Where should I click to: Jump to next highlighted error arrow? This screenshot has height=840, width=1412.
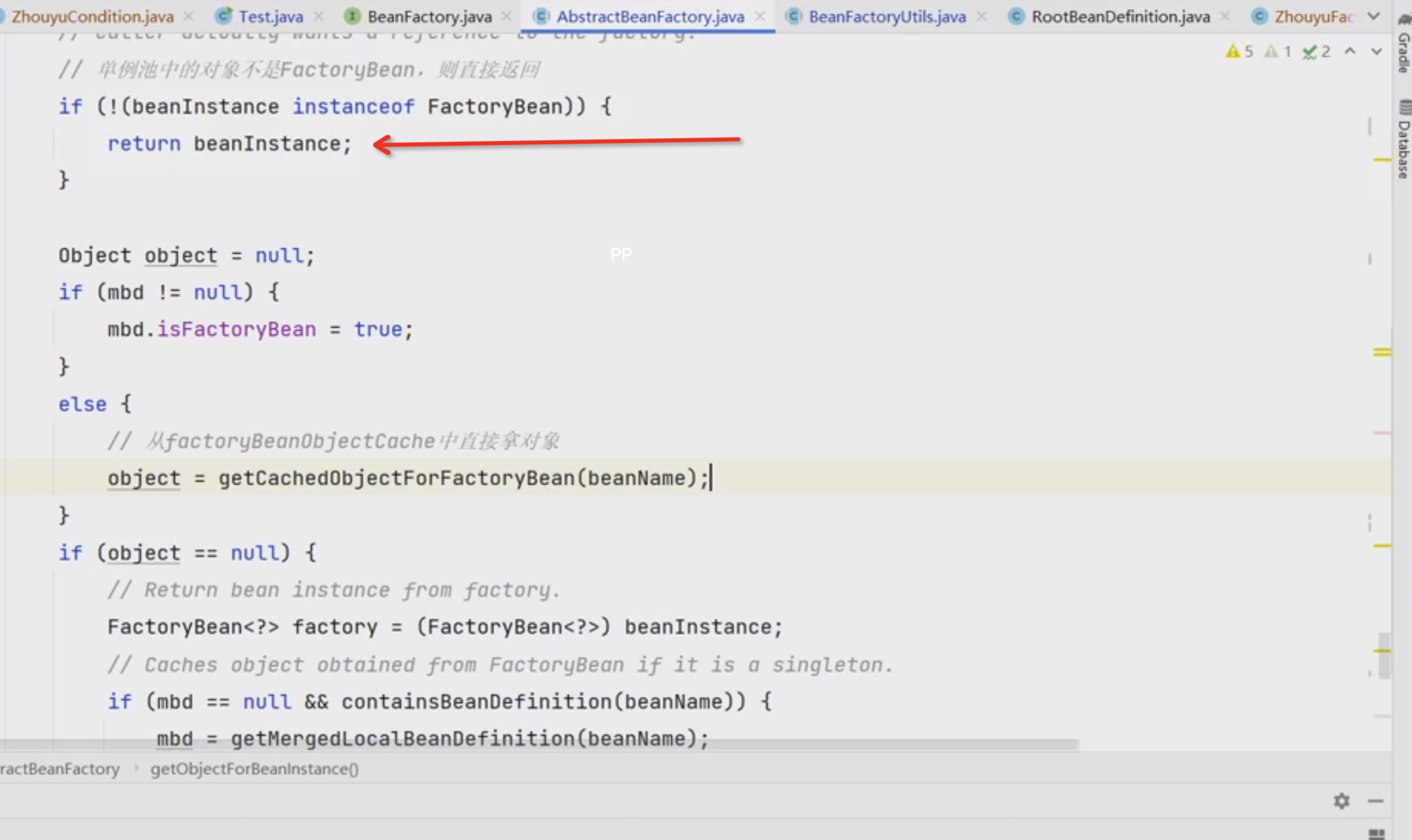[x=1376, y=51]
